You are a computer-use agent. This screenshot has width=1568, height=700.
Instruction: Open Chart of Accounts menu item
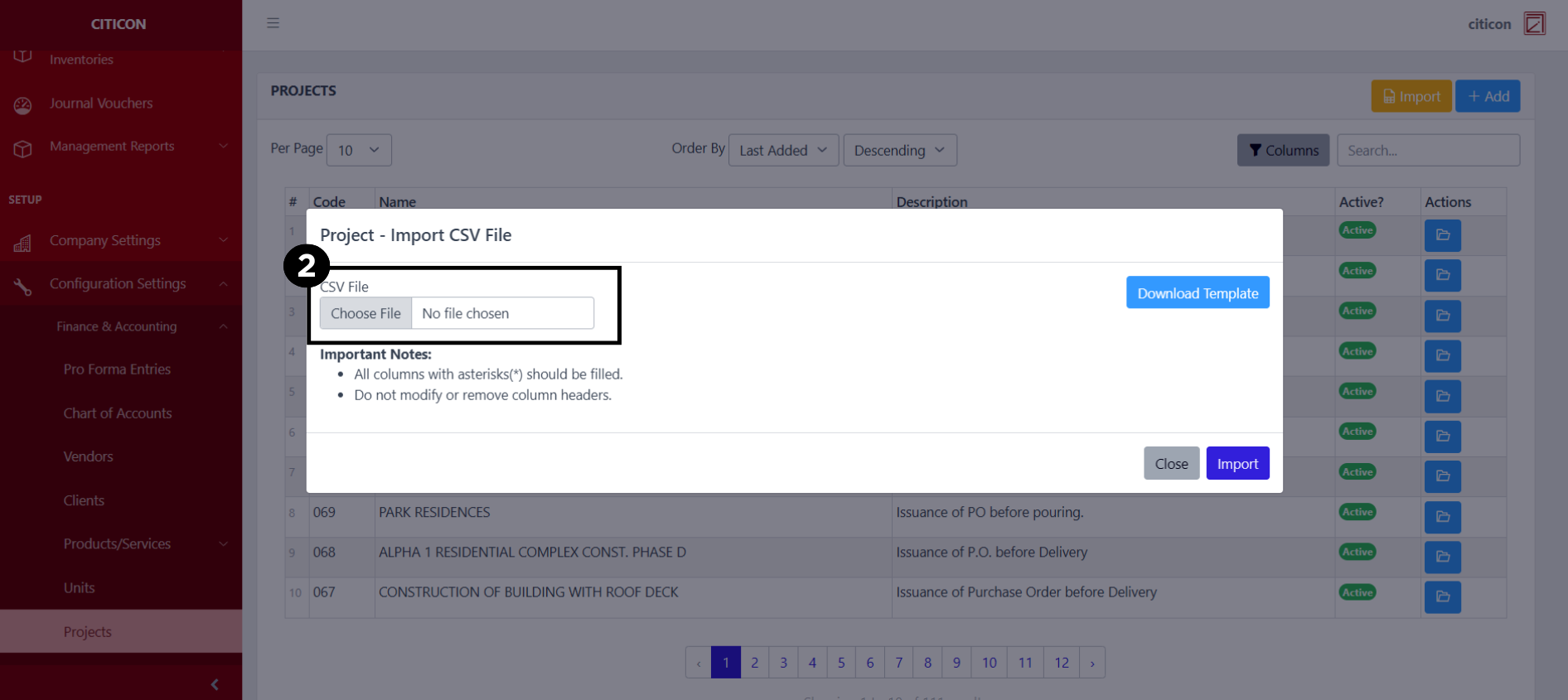tap(118, 413)
